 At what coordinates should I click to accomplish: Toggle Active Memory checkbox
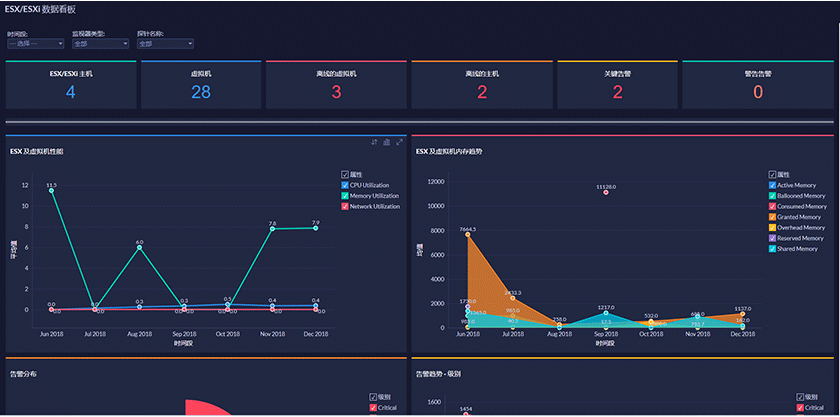[772, 185]
